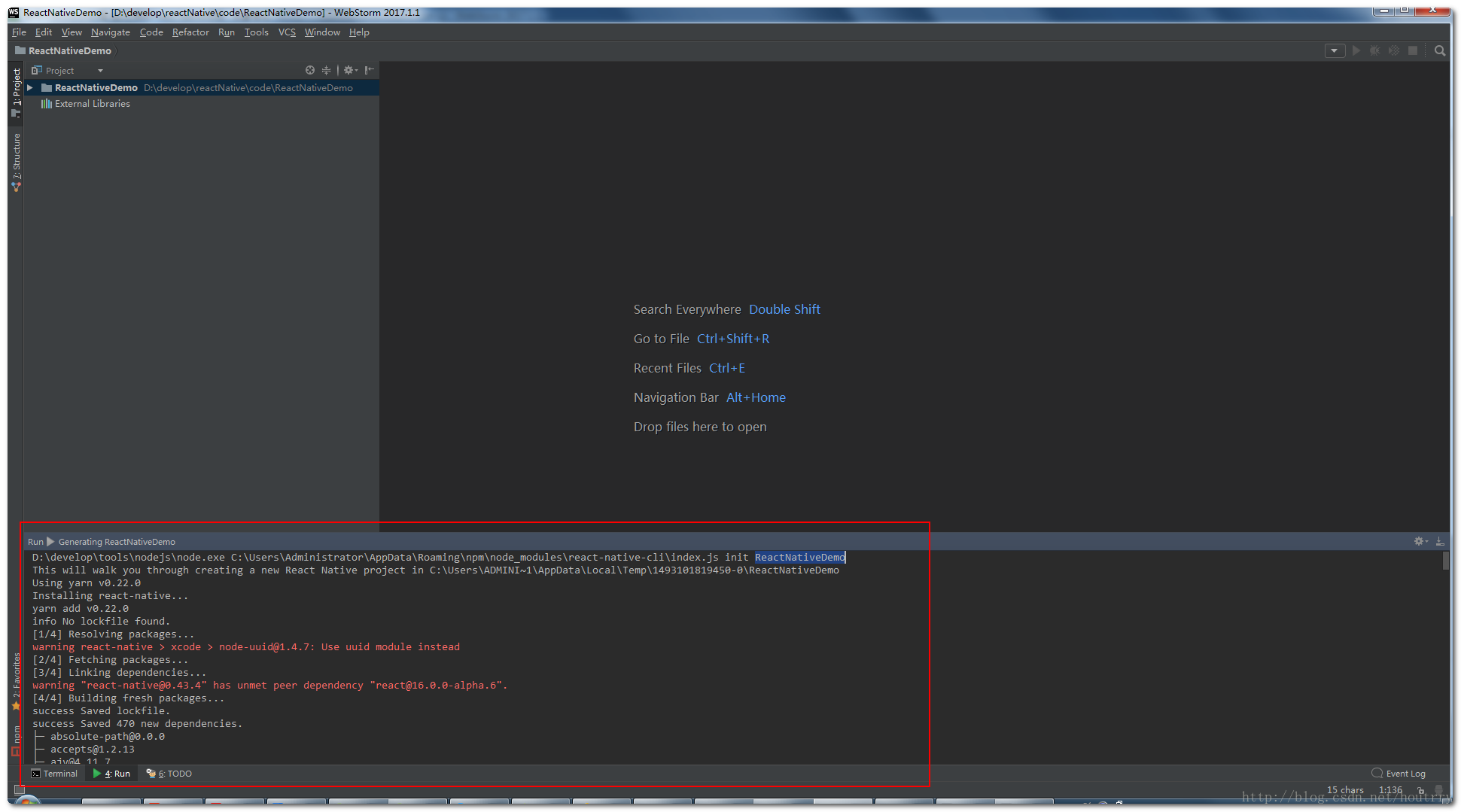Toggle the 2: Structure side tab

tap(16, 161)
